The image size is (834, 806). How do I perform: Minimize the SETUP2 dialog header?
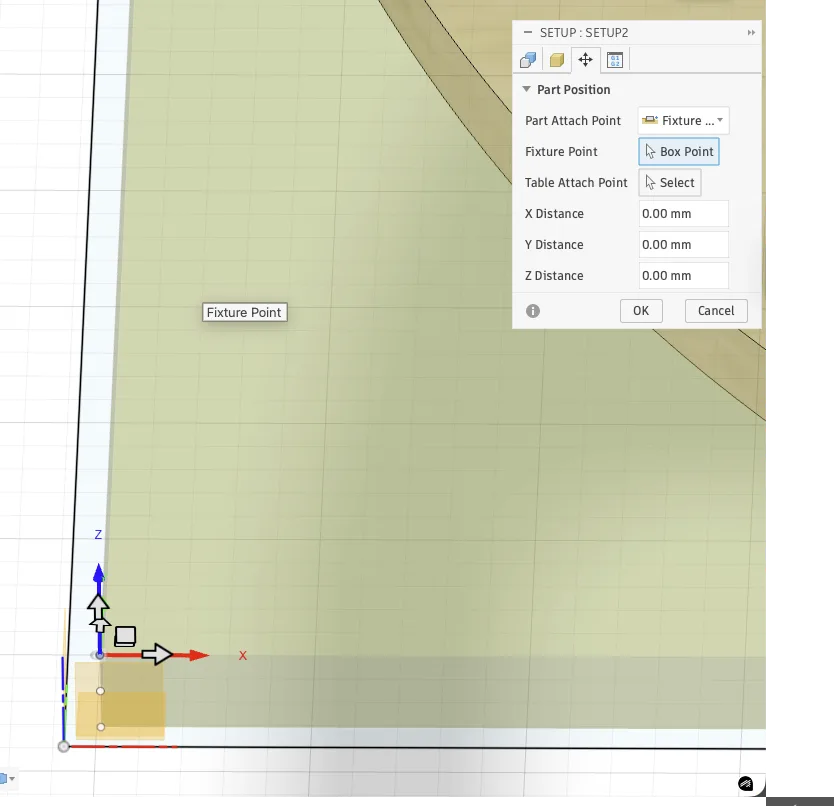[527, 32]
